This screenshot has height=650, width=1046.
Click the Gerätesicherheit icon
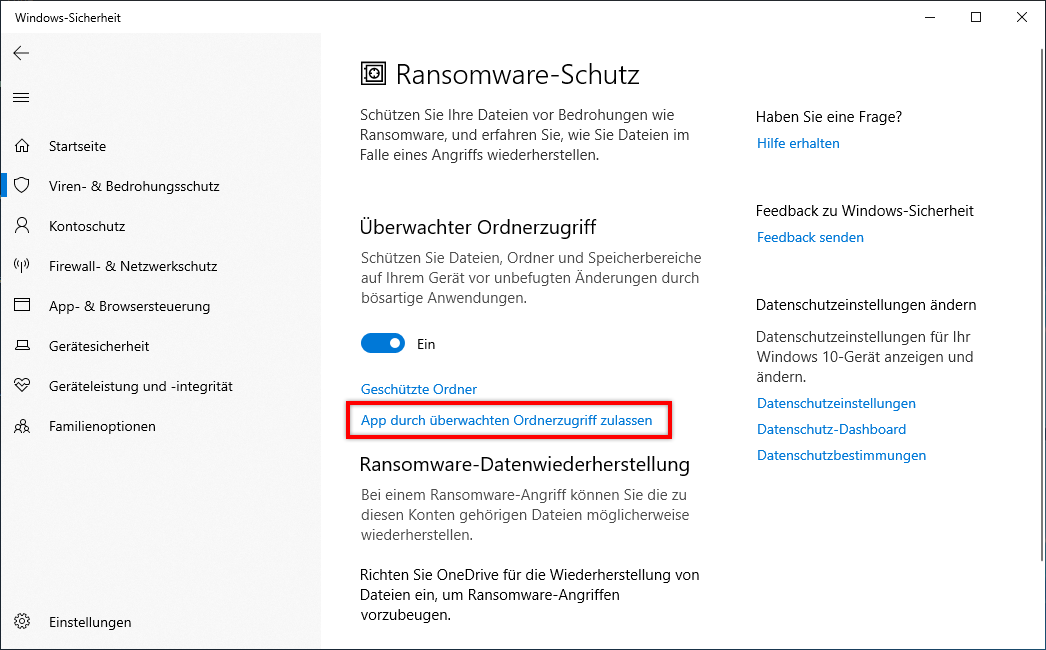[x=22, y=346]
